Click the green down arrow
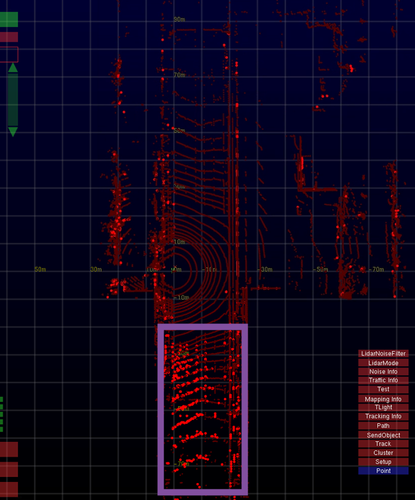 13,132
